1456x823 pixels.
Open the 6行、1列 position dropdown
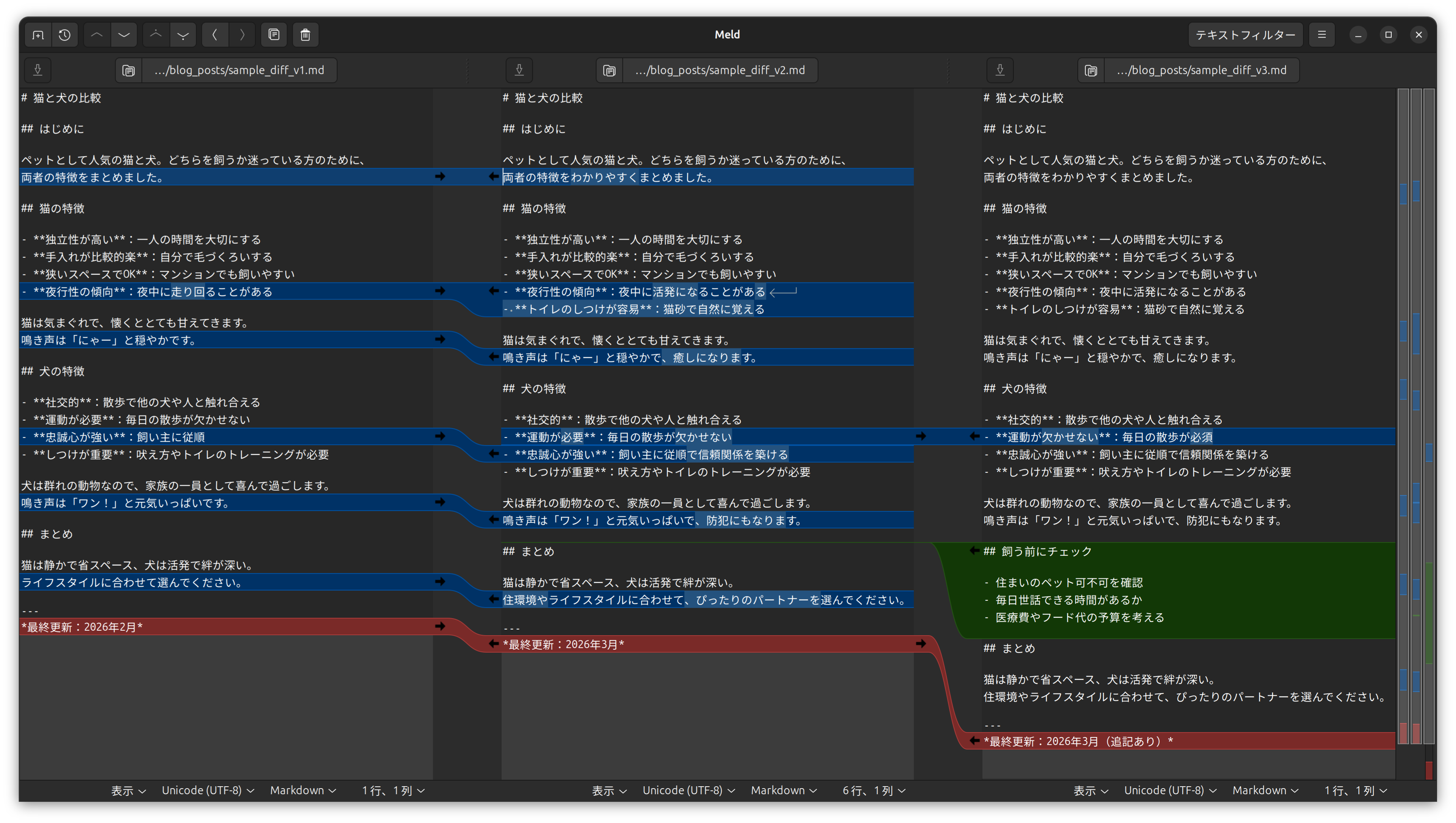tap(874, 790)
